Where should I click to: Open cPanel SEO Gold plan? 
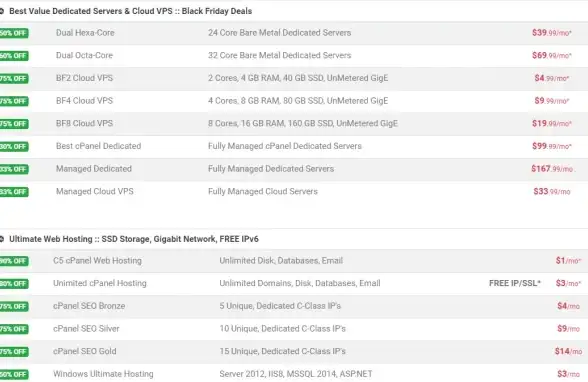(x=85, y=351)
